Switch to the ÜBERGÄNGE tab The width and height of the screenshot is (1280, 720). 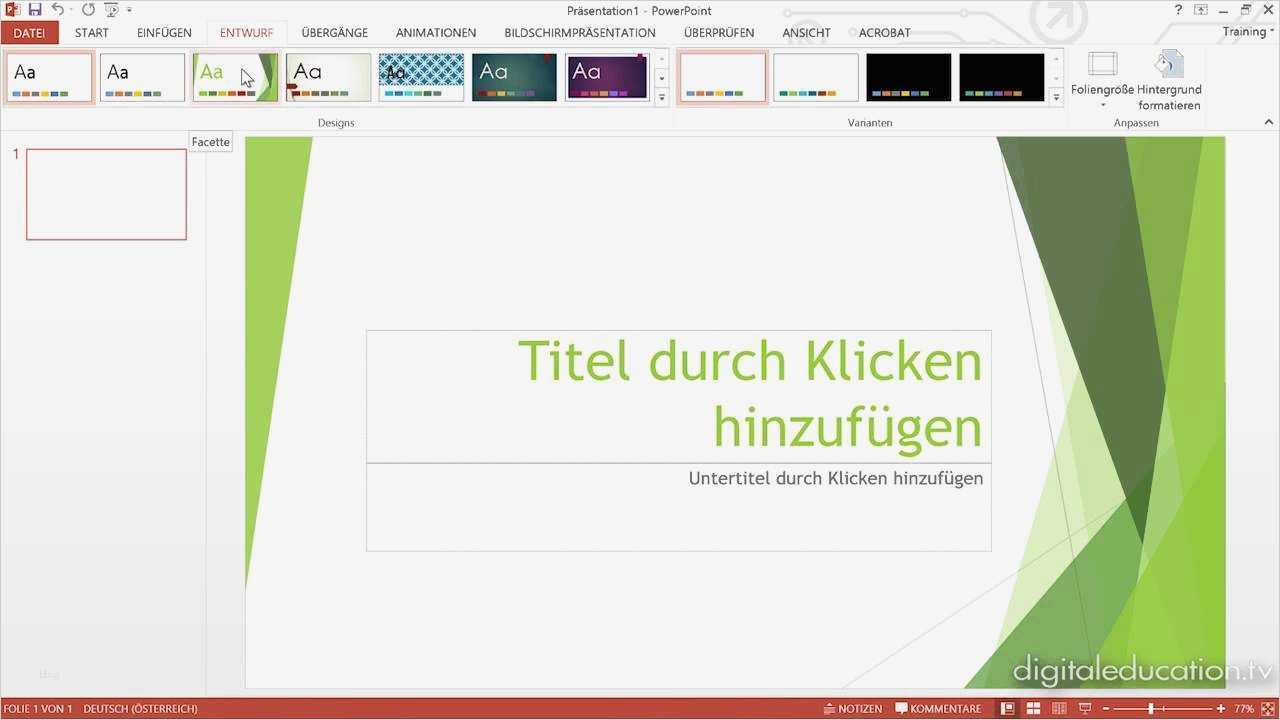[335, 33]
